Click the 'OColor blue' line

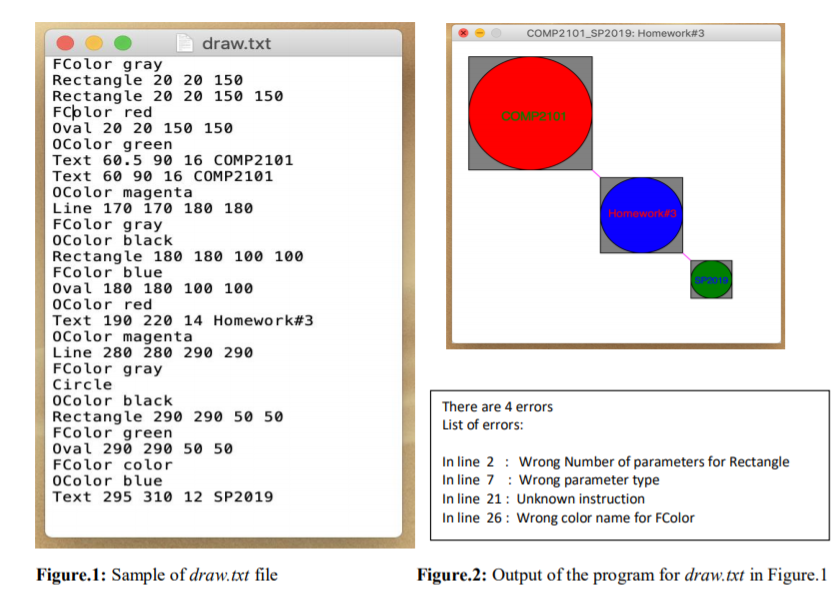[x=107, y=481]
